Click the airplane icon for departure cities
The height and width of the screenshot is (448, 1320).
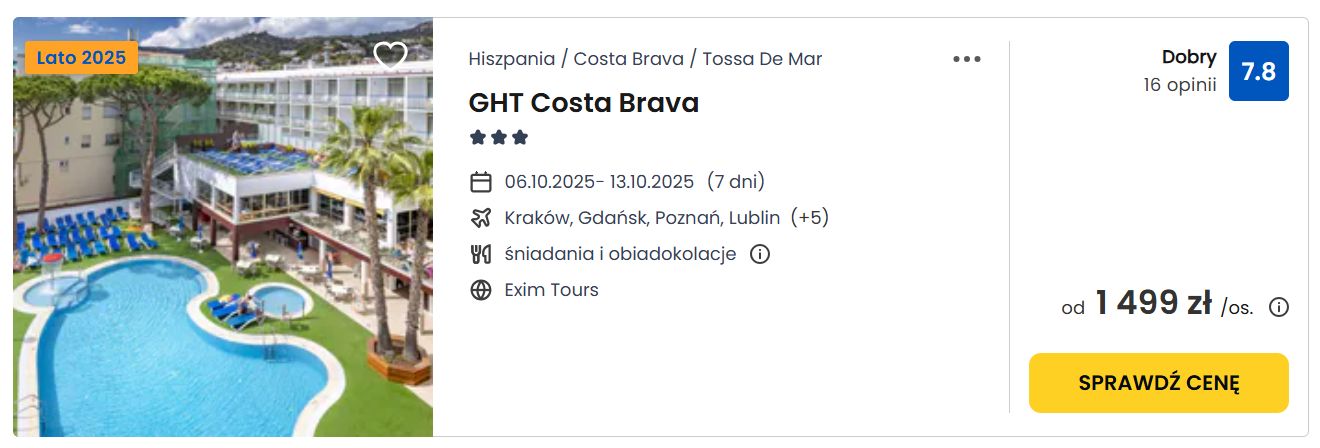coord(481,218)
